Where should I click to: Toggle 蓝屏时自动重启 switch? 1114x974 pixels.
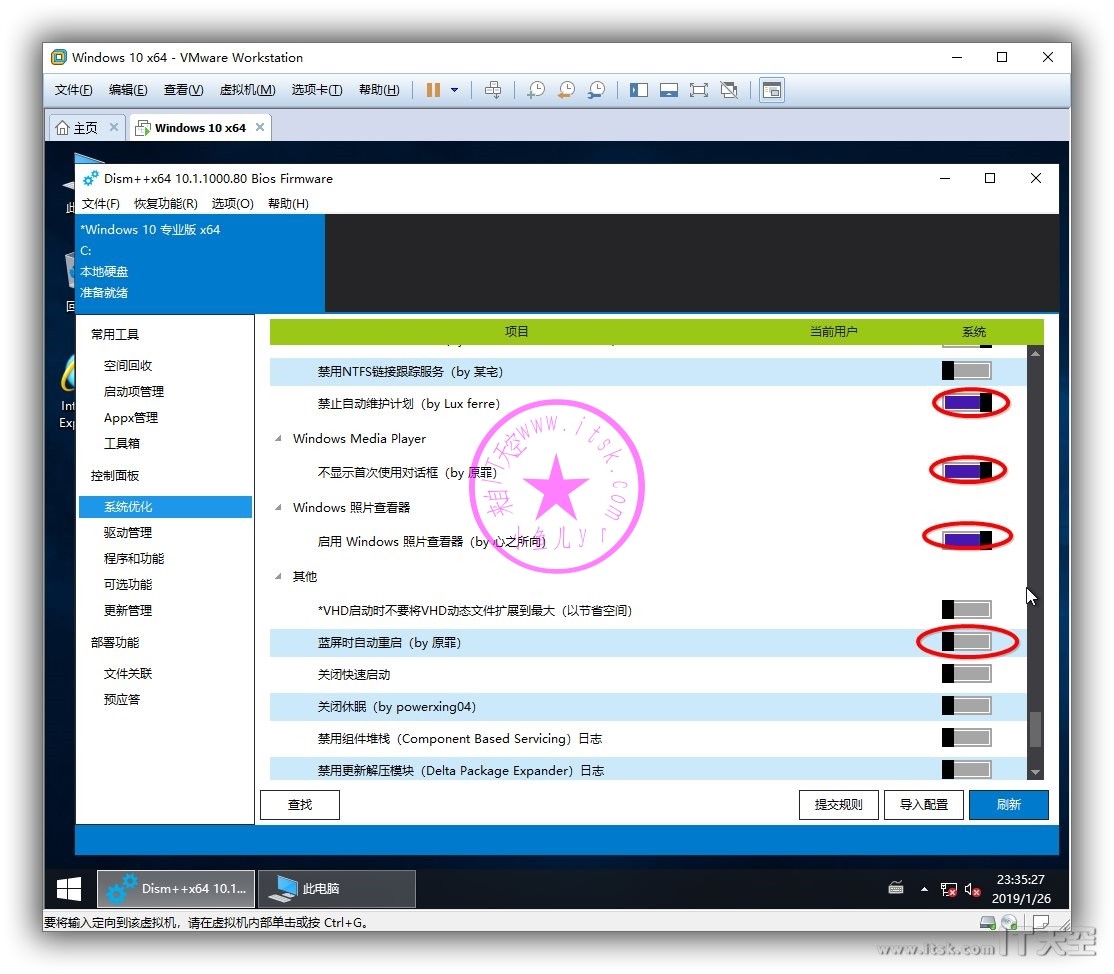point(966,642)
